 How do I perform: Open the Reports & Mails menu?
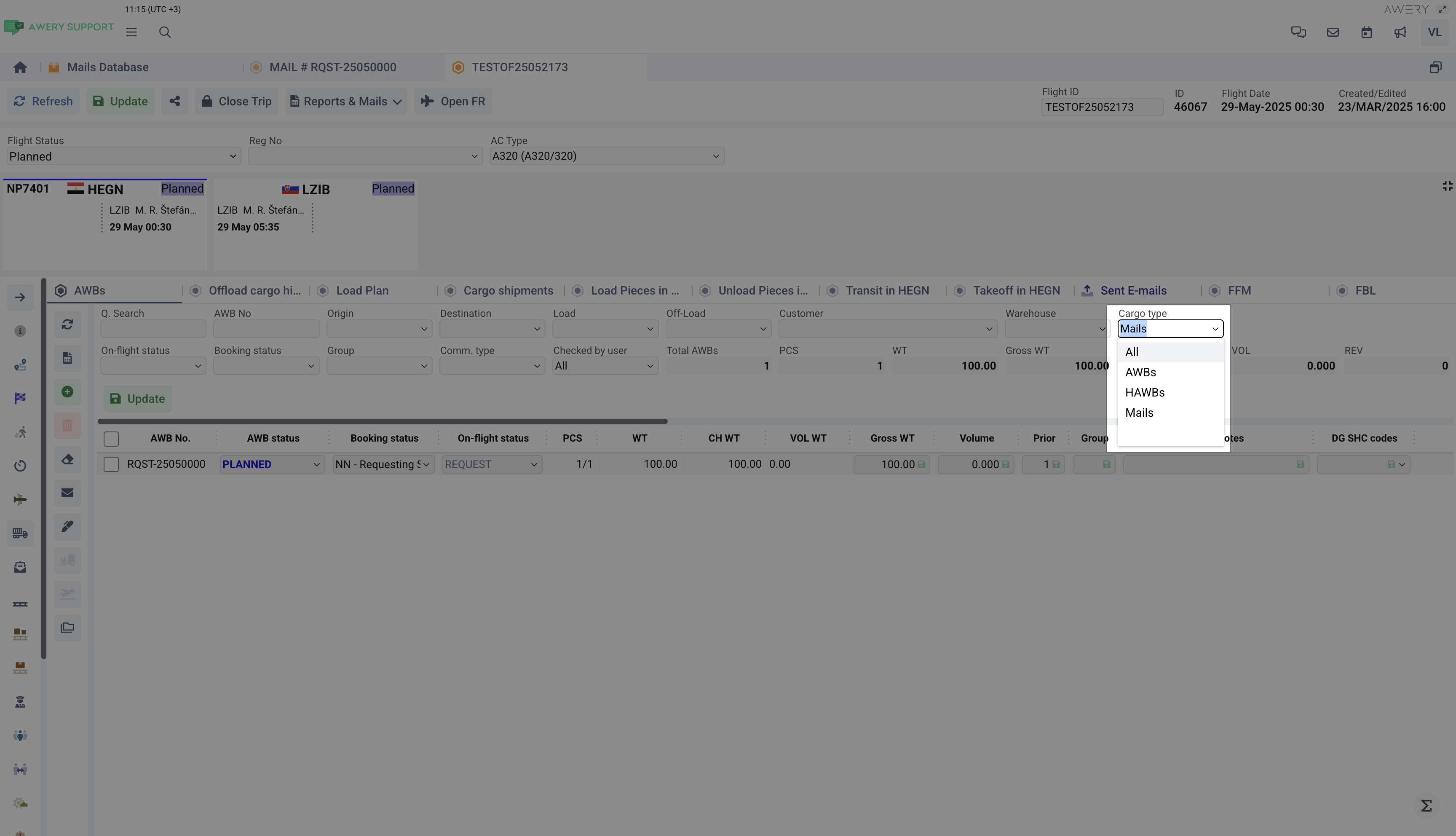[x=346, y=102]
